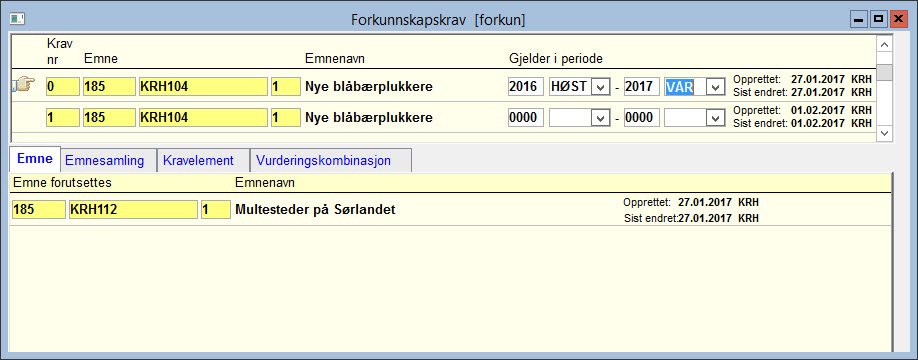Click the 185 institution field in row 1
Screen dimensions: 918x360
click(109, 118)
